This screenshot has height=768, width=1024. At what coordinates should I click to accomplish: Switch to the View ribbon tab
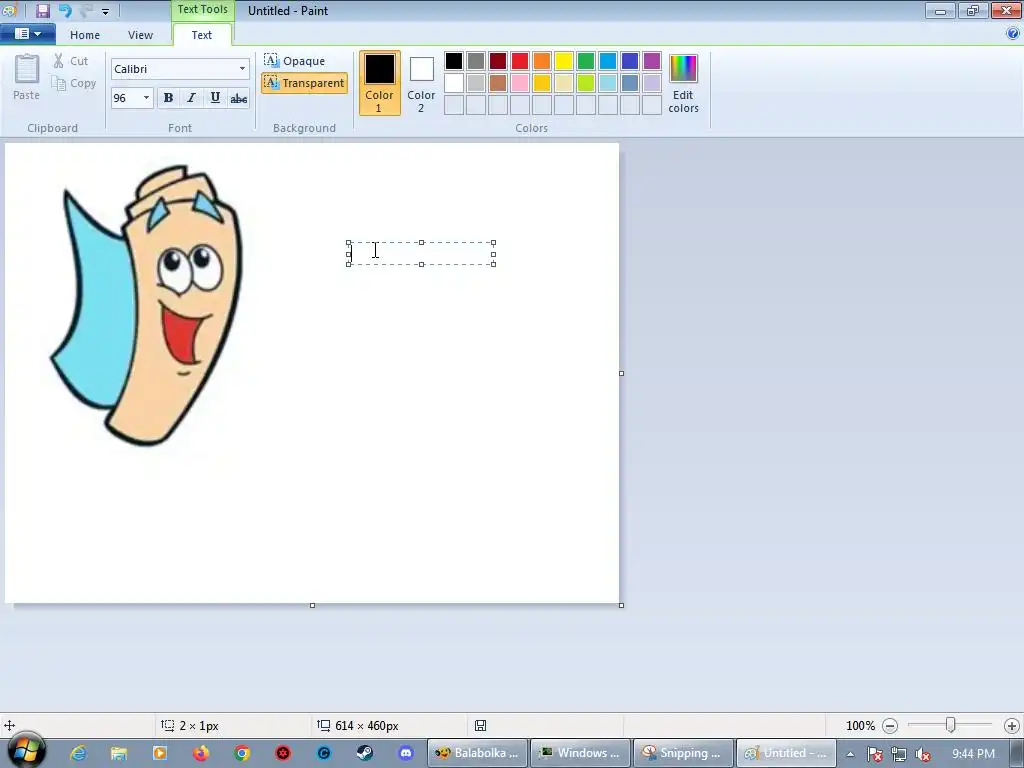[x=140, y=35]
